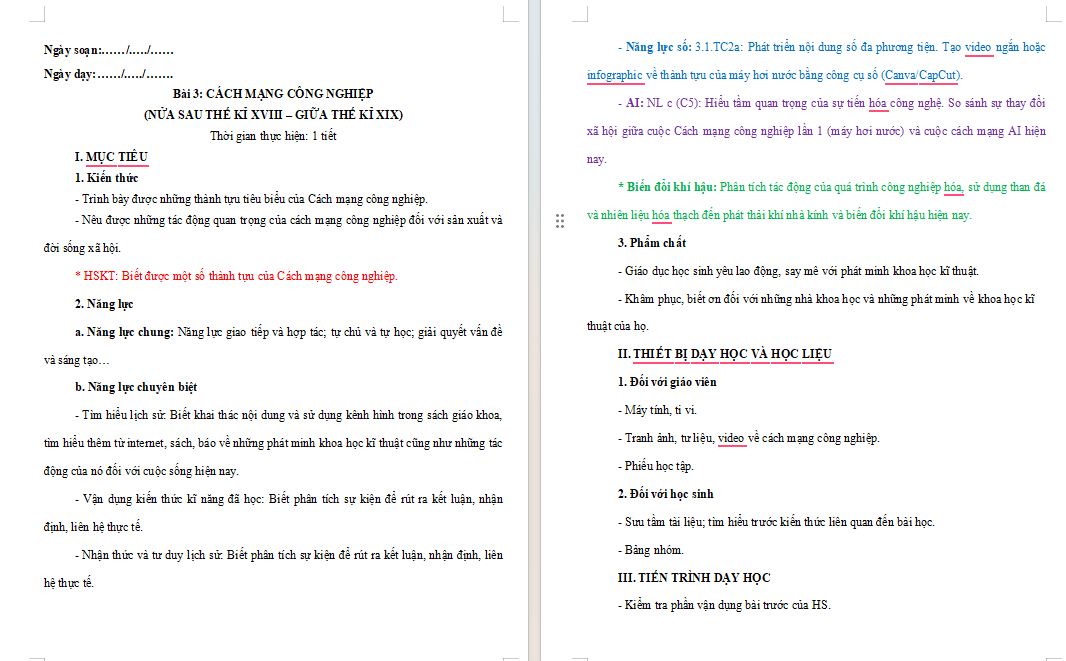Click '(Canva/CapCut)' in the blue paragraph
The height and width of the screenshot is (661, 1066).
tap(922, 75)
